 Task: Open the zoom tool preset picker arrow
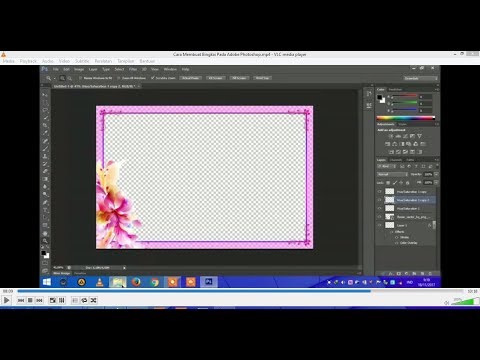pyautogui.click(x=54, y=78)
